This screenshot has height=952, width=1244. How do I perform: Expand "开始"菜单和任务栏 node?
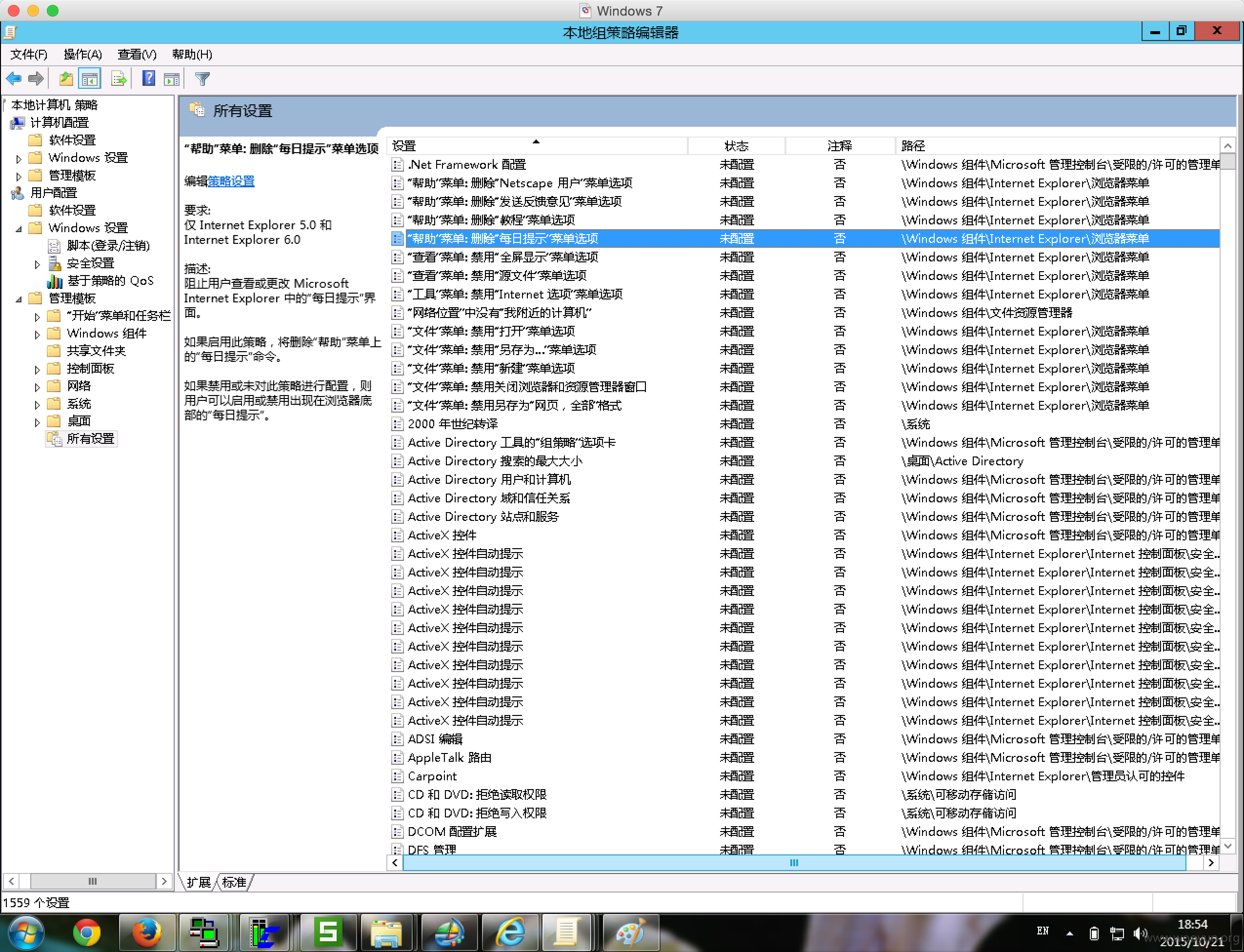(38, 317)
